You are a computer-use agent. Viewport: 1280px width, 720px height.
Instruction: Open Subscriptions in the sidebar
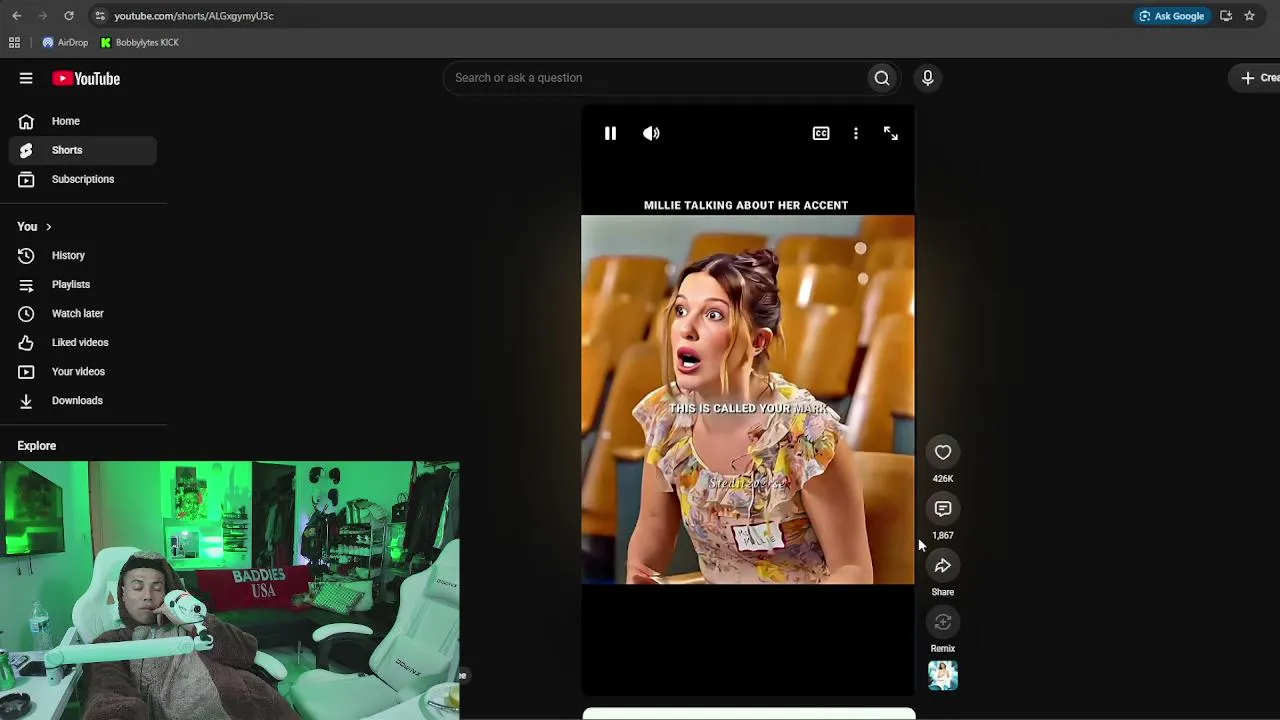tap(83, 179)
